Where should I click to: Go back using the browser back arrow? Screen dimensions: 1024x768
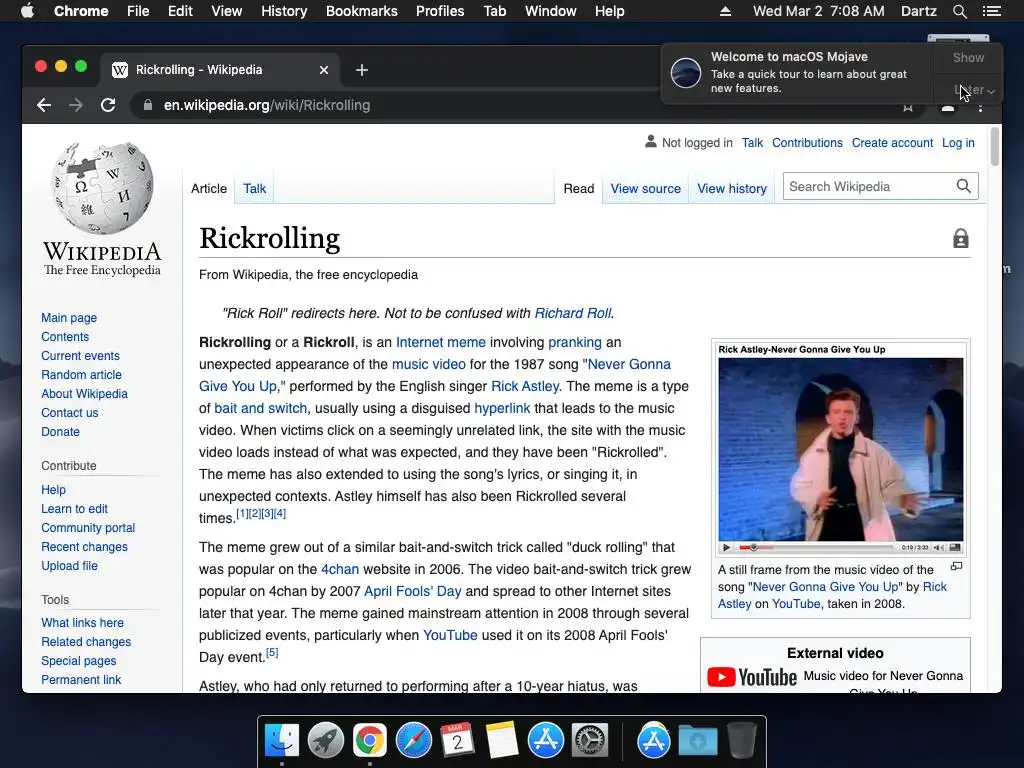coord(44,105)
